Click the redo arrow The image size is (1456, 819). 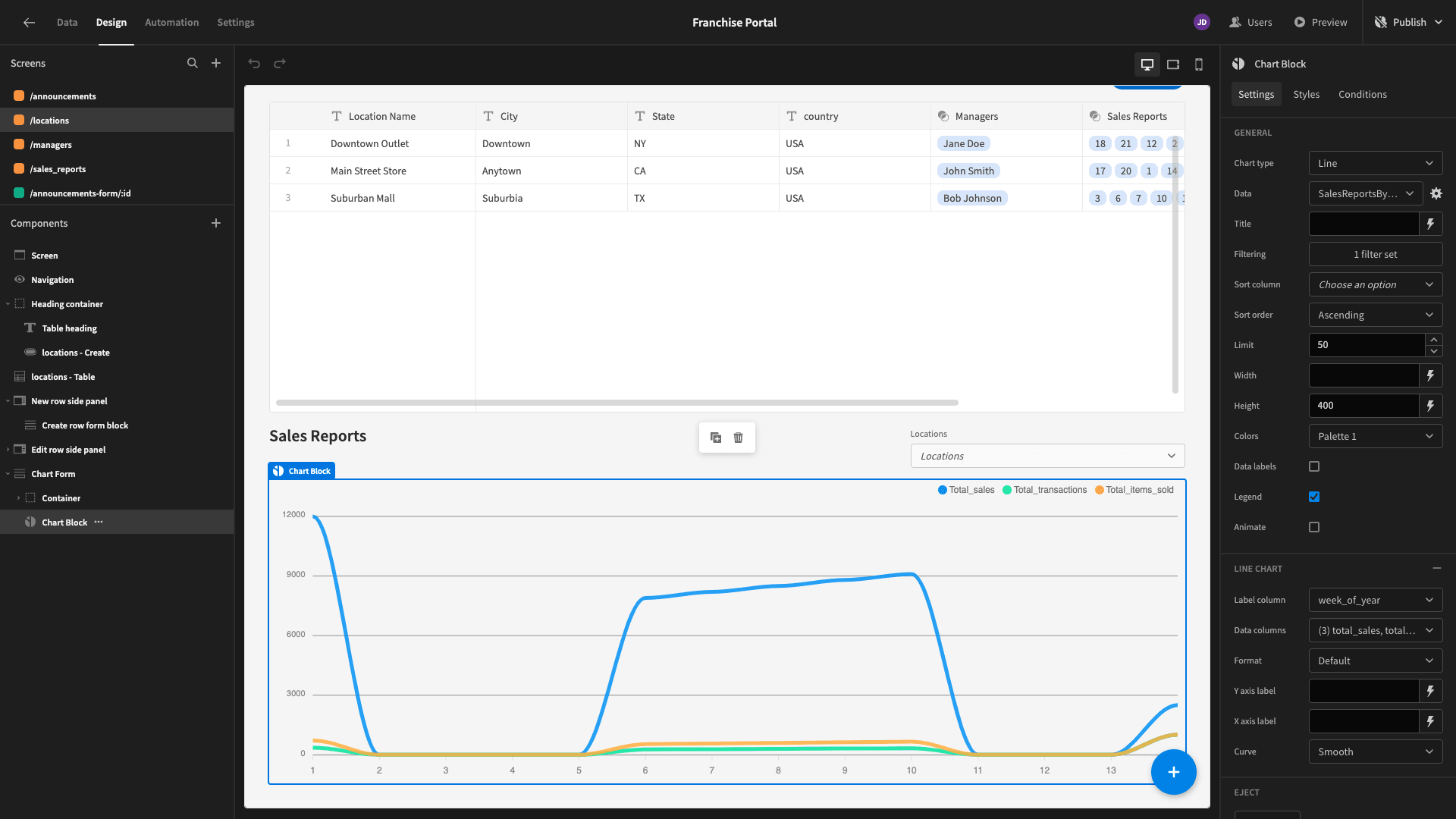(x=280, y=64)
